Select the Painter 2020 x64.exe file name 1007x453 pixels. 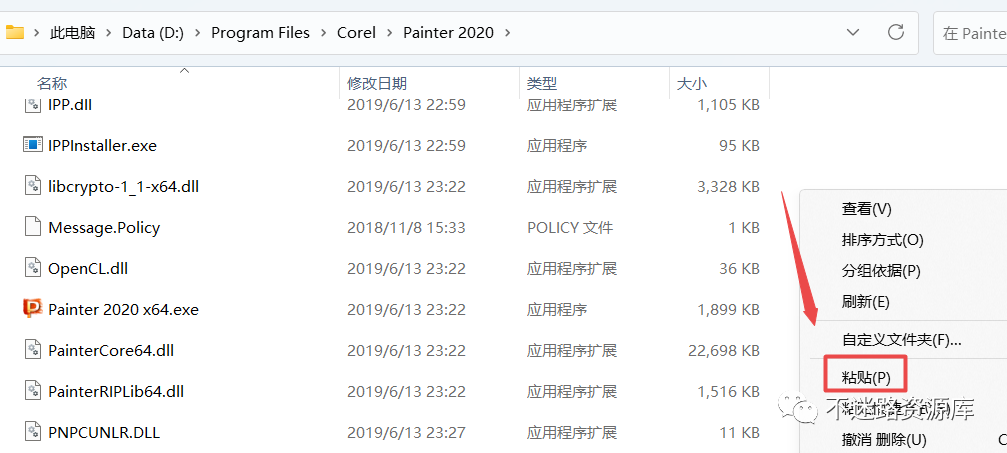(x=123, y=310)
